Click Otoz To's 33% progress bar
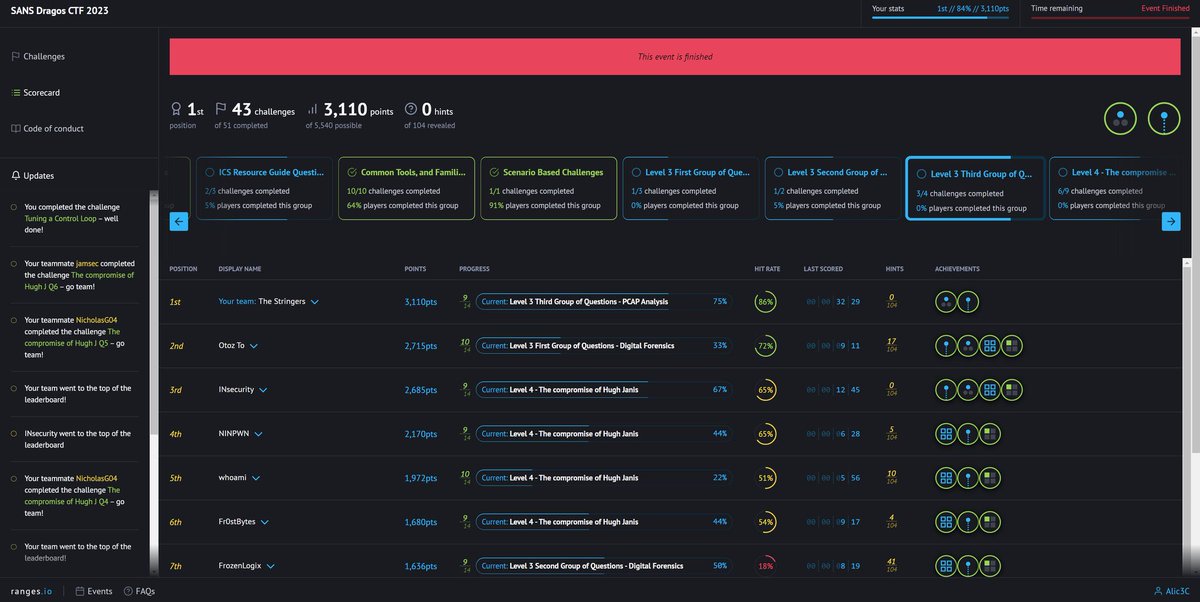Image resolution: width=1200 pixels, height=602 pixels. pyautogui.click(x=602, y=346)
